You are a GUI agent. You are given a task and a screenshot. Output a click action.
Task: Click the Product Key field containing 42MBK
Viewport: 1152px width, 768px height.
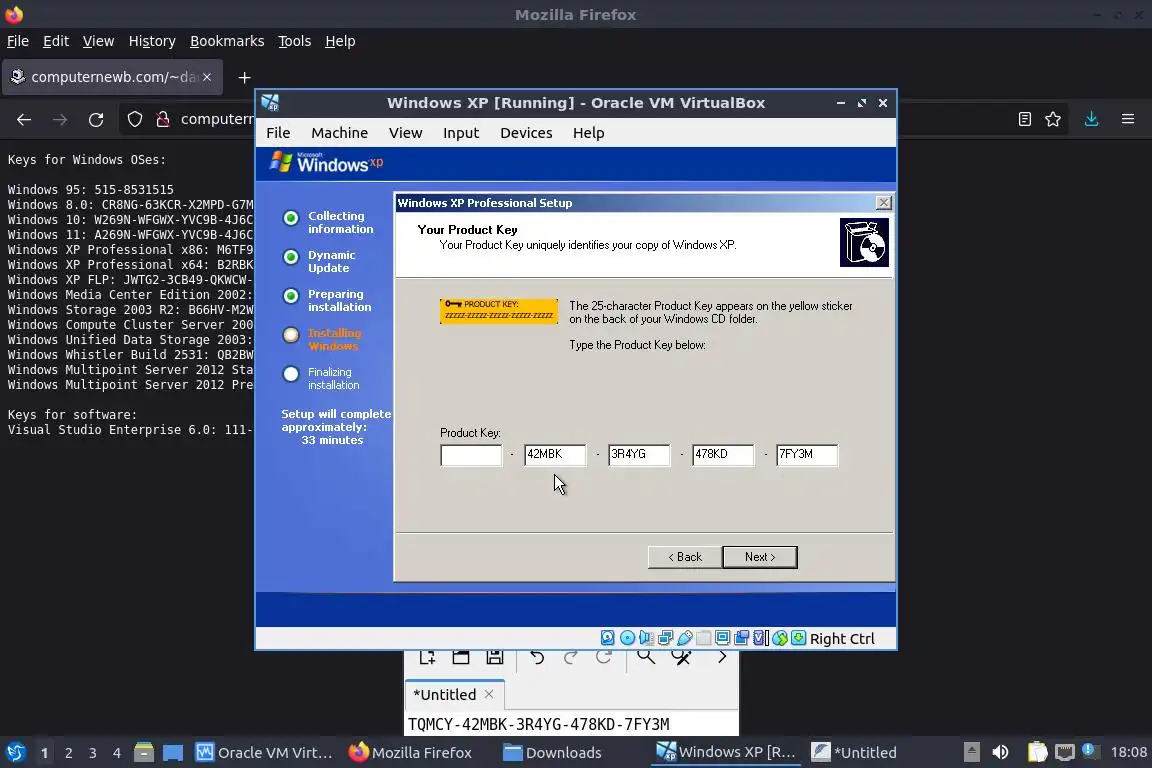(x=555, y=455)
